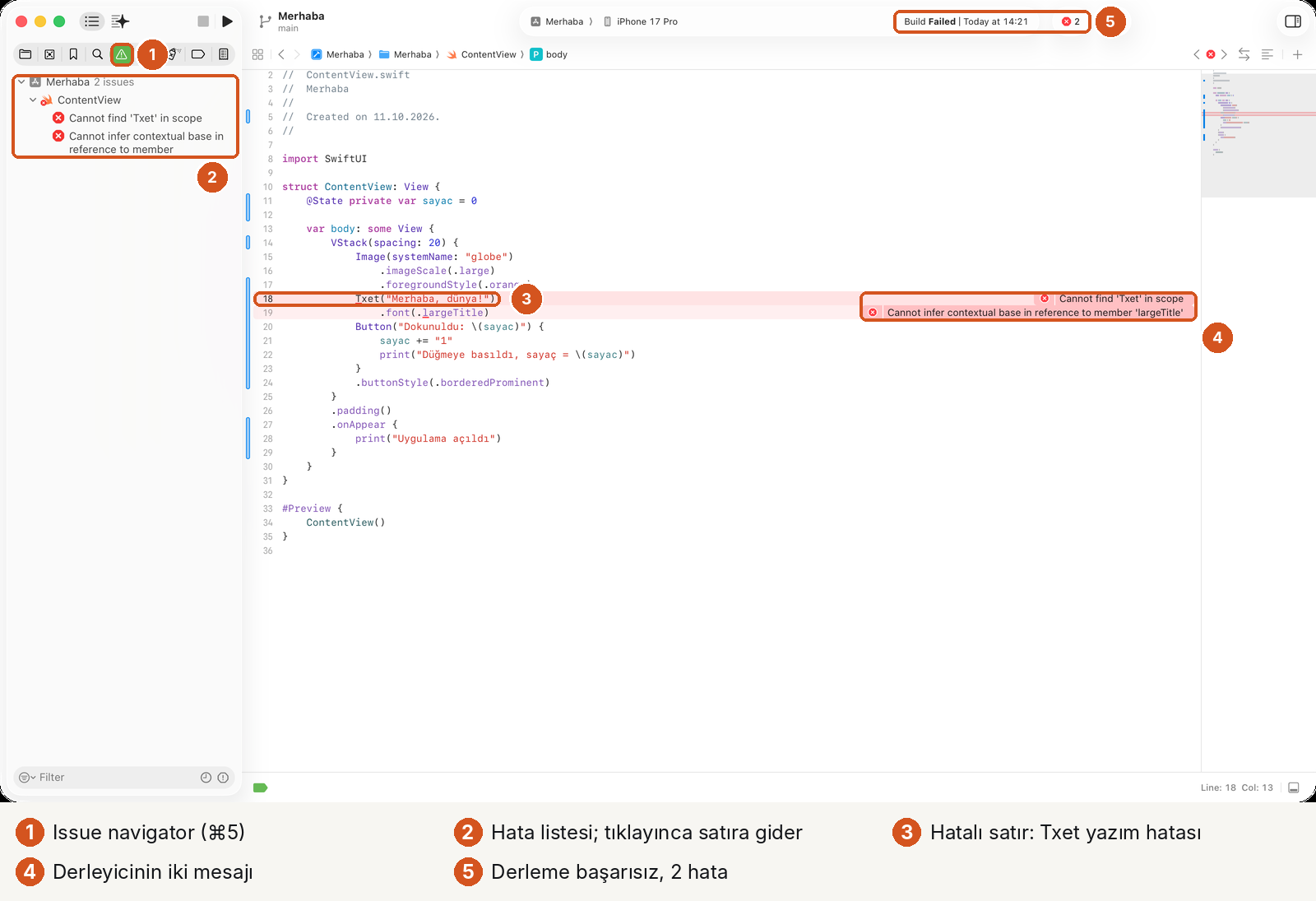The height and width of the screenshot is (901, 1316).
Task: Toggle the navigator sidebar
Action: tap(92, 21)
